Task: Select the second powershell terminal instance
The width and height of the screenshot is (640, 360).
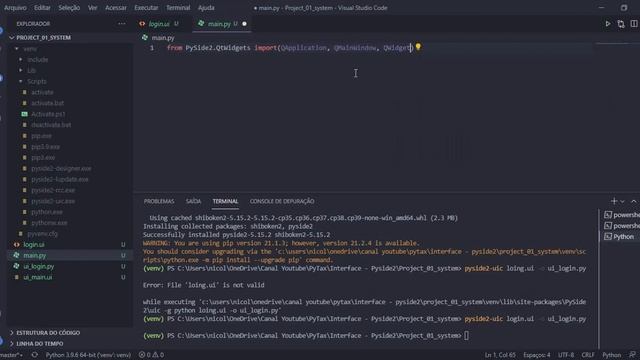Action: (622, 226)
